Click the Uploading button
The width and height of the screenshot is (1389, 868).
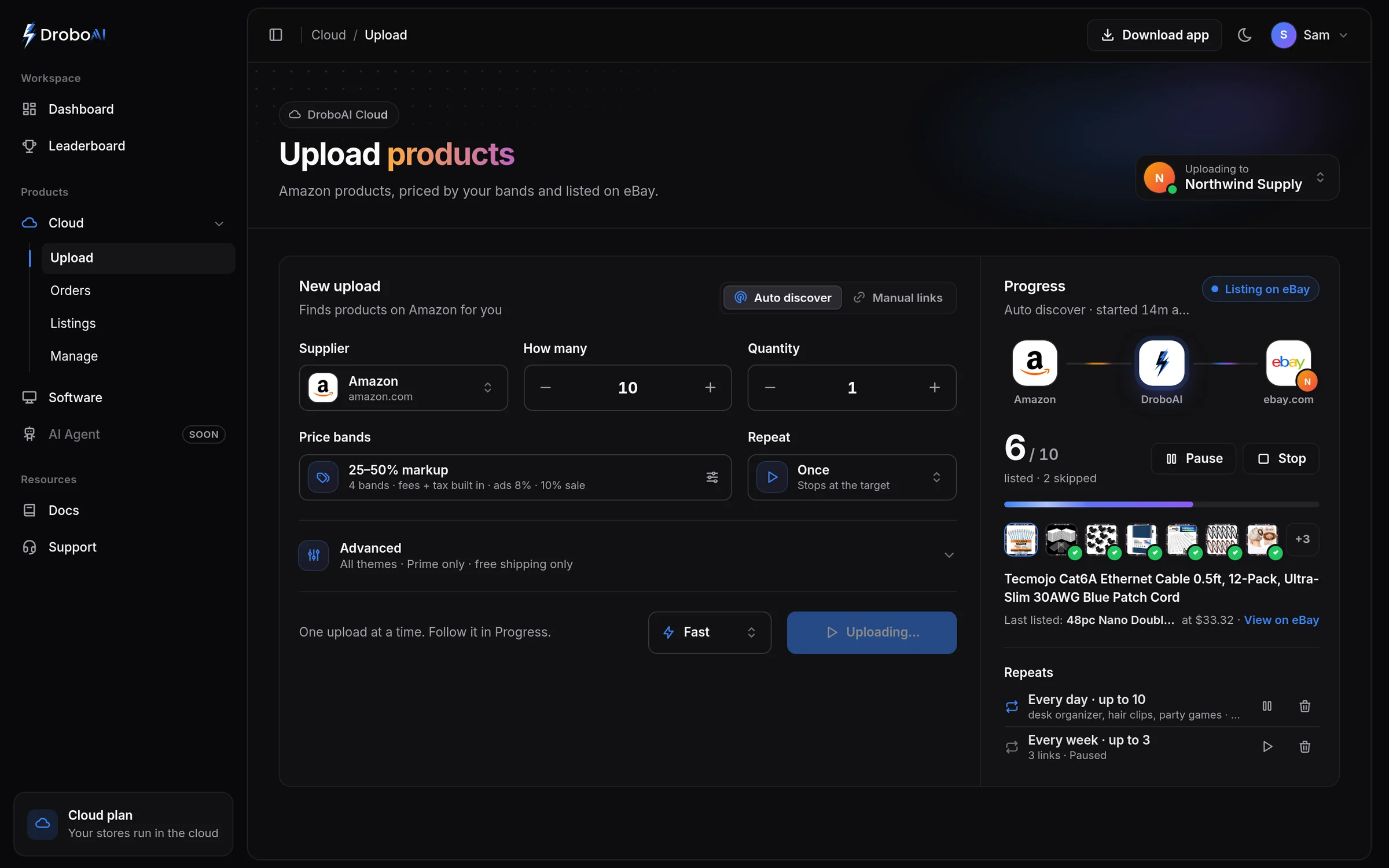point(872,632)
